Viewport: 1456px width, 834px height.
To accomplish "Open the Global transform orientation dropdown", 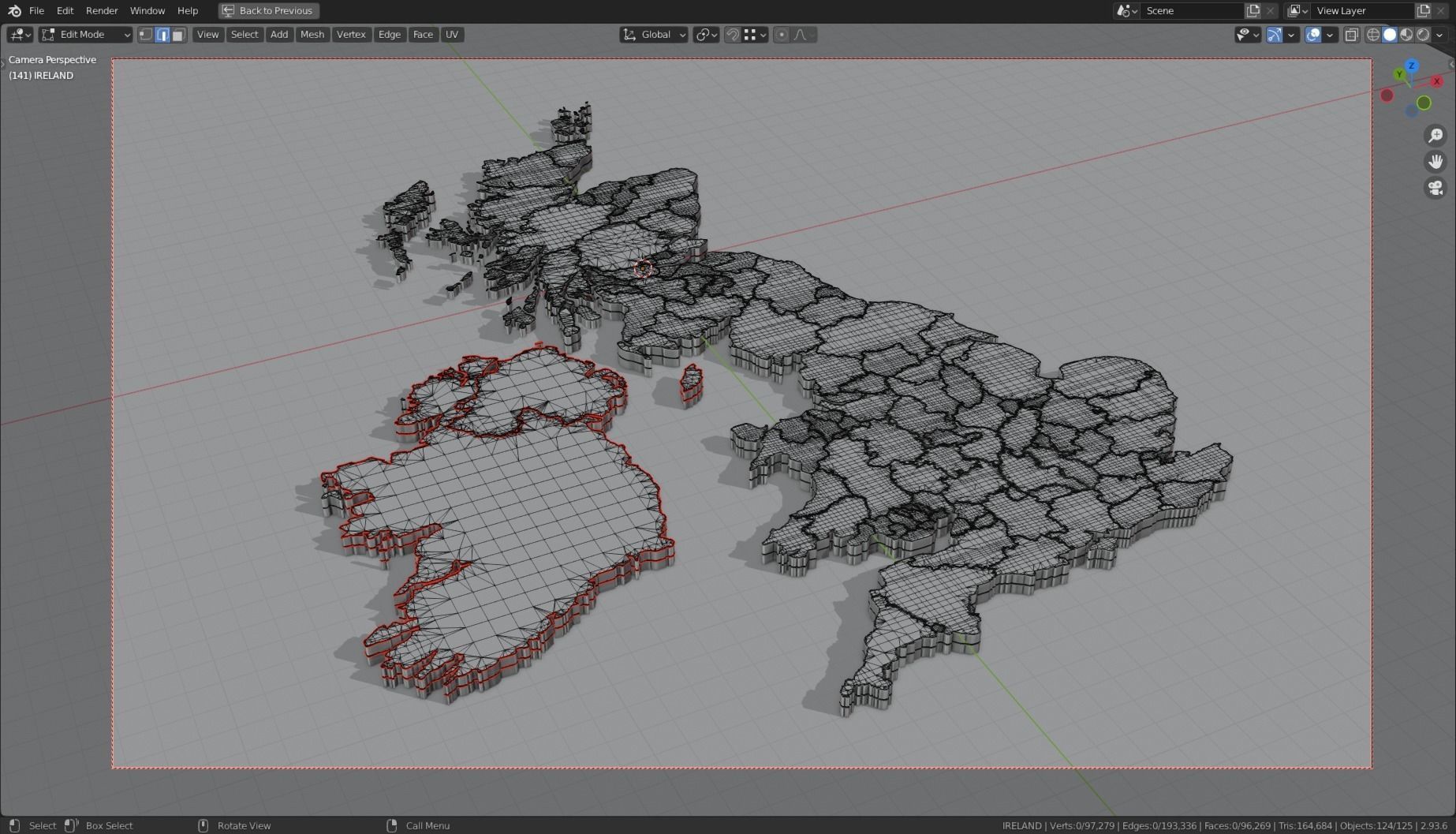I will (x=654, y=34).
